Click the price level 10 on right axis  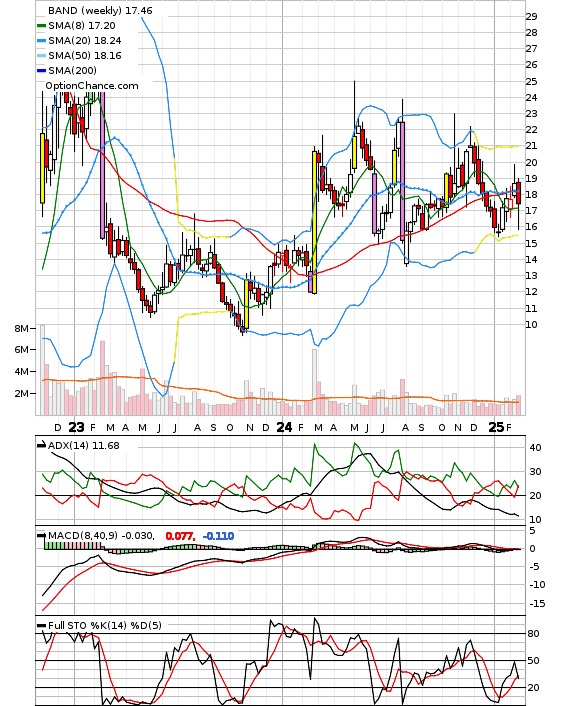[x=531, y=325]
